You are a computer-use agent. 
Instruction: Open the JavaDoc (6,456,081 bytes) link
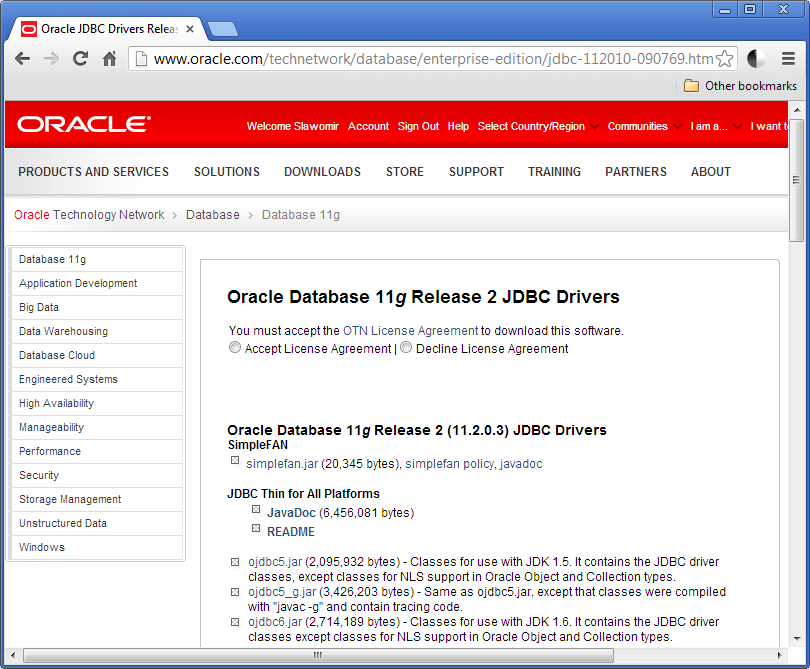(291, 512)
